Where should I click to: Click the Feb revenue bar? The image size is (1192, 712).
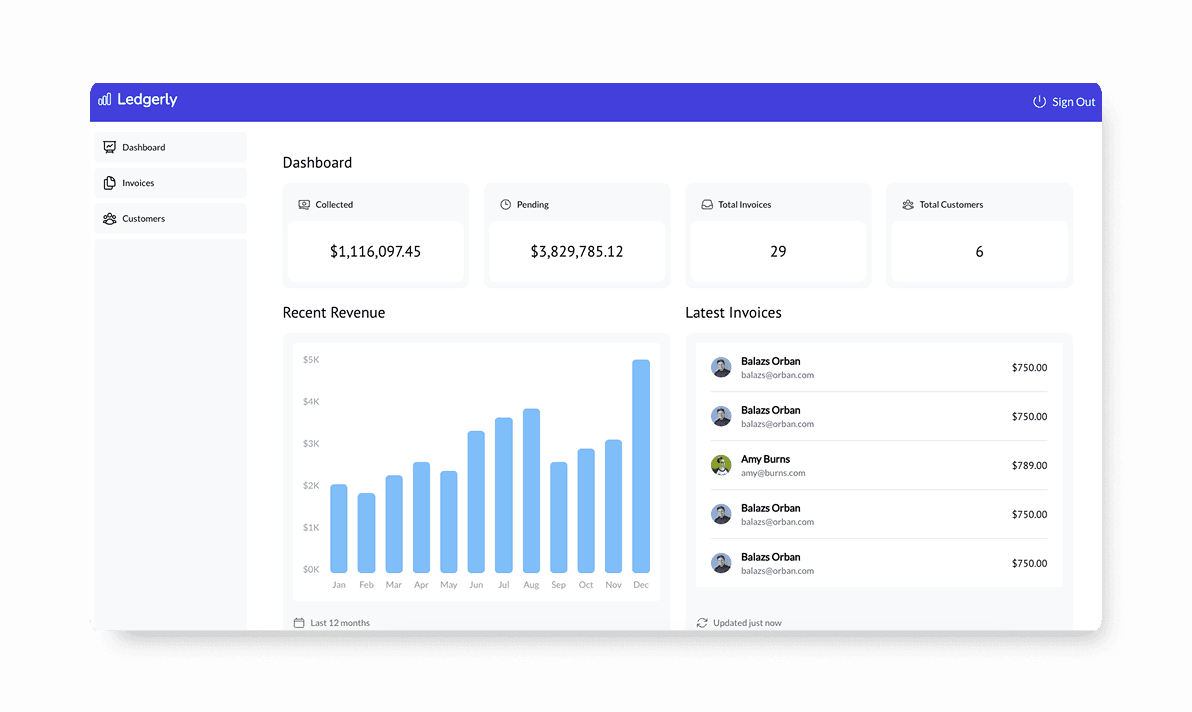coord(366,533)
